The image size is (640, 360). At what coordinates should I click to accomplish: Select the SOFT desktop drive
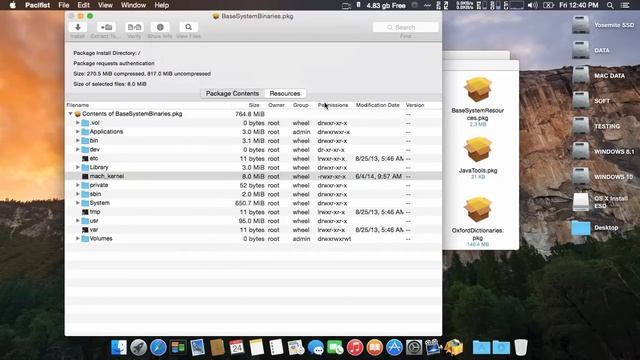580,101
